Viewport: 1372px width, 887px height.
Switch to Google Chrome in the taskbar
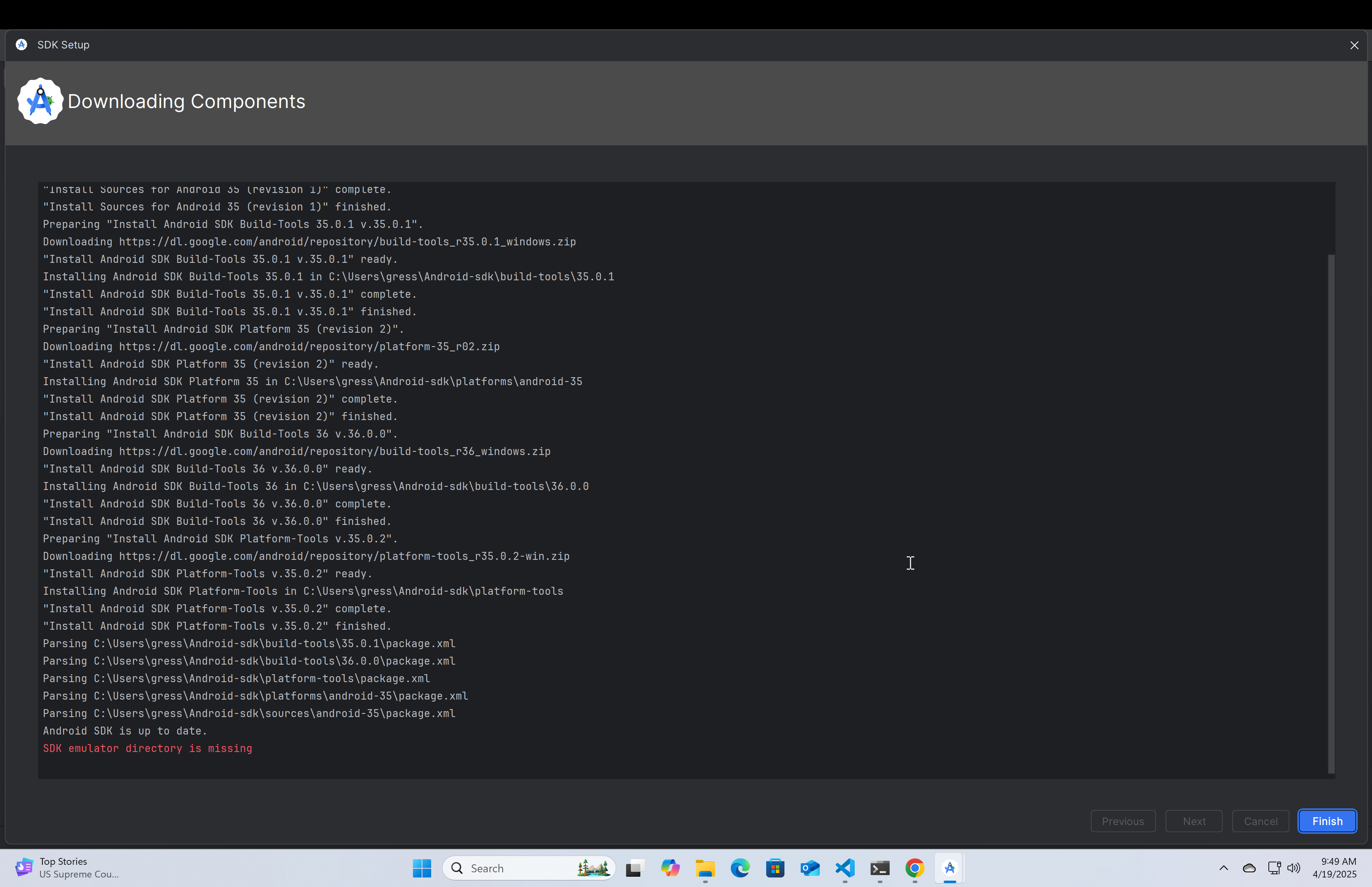(915, 868)
